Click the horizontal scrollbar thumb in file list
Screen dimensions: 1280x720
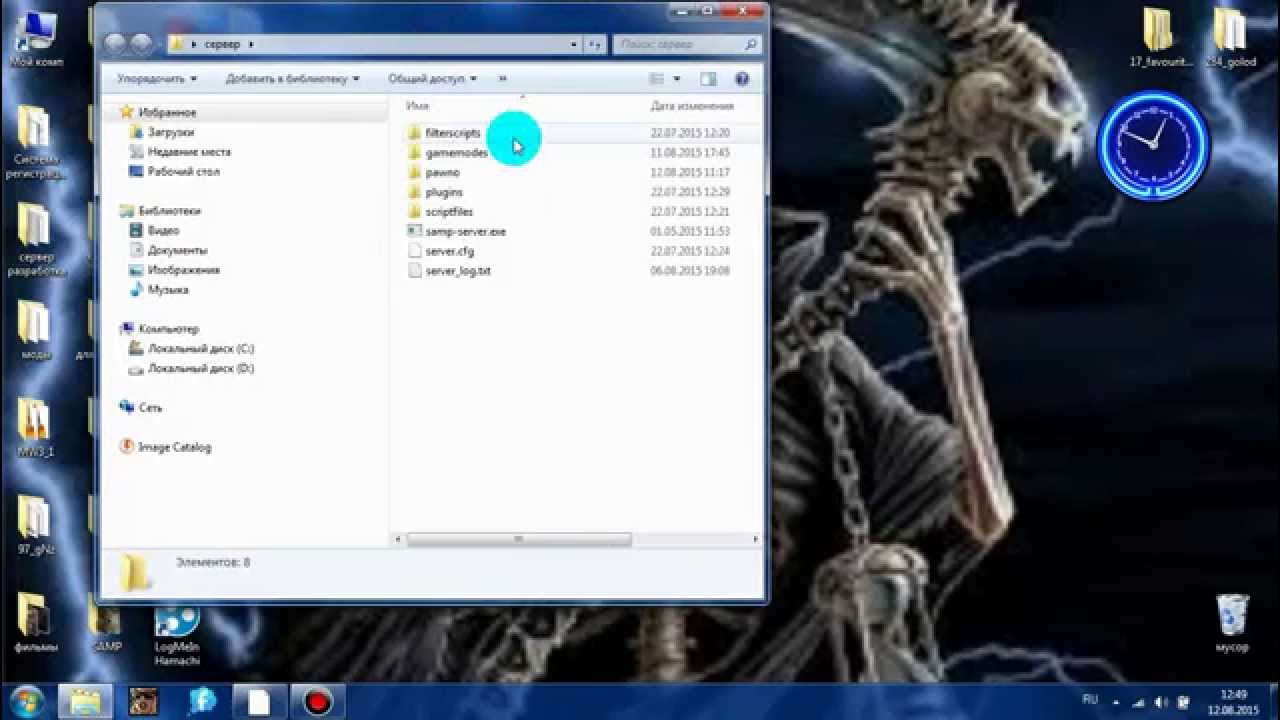tap(519, 539)
